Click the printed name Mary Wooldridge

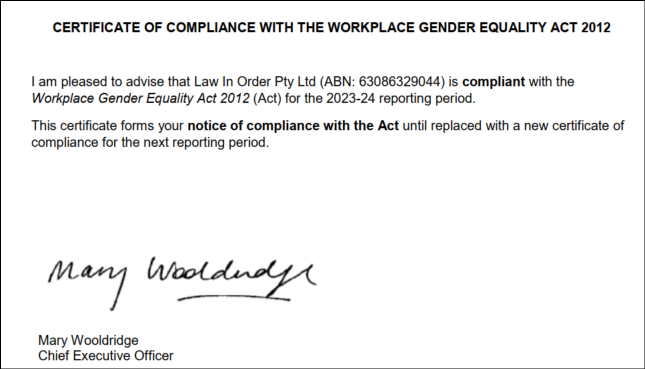tap(88, 340)
